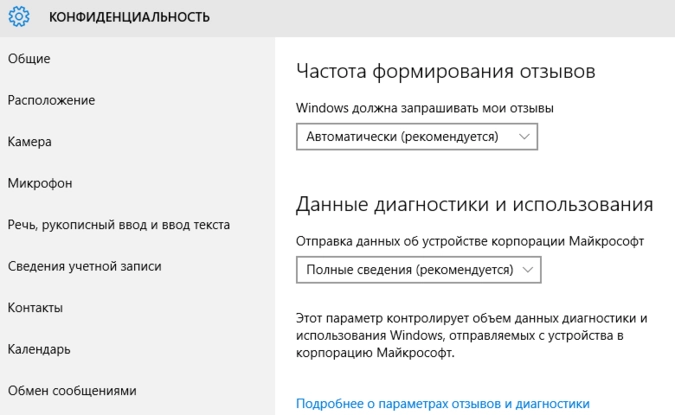Click the chevron of the diagnostic data dropdown

[527, 270]
